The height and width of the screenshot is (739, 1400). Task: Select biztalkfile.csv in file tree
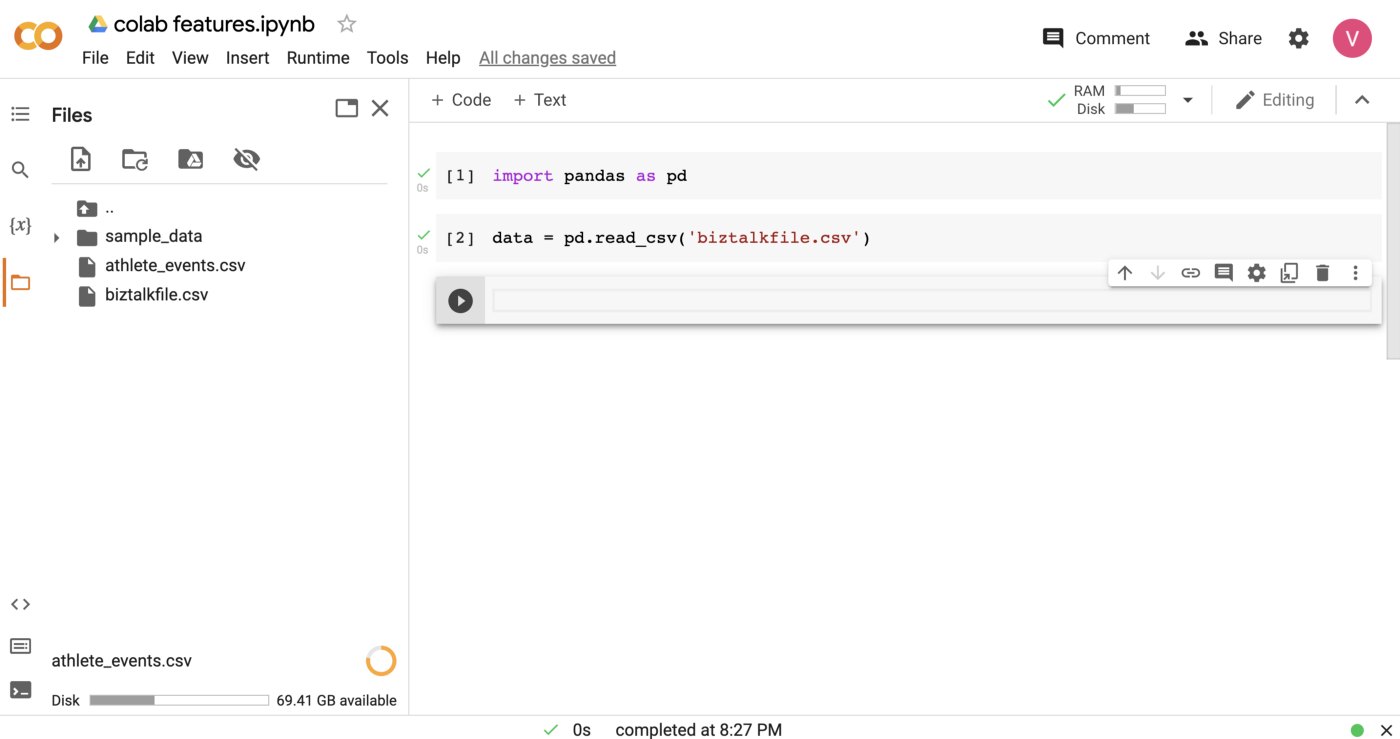pyautogui.click(x=157, y=295)
